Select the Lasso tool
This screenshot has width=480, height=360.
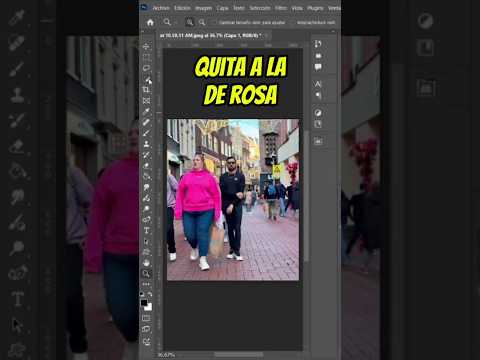pos(146,68)
